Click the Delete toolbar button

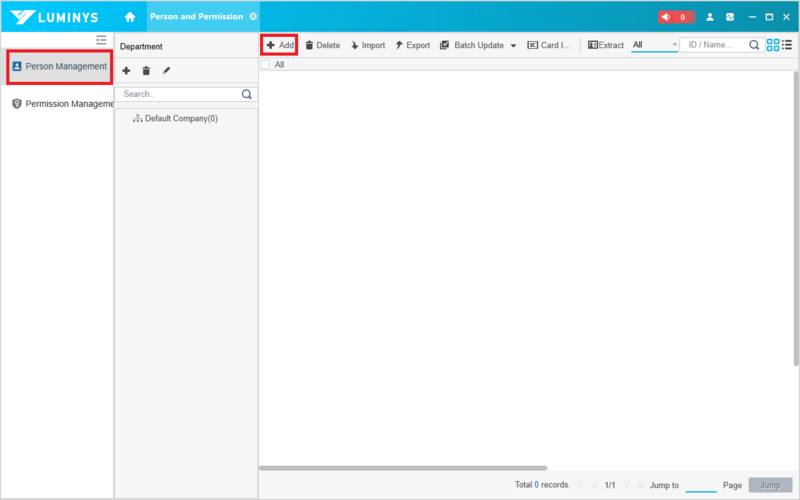322,45
